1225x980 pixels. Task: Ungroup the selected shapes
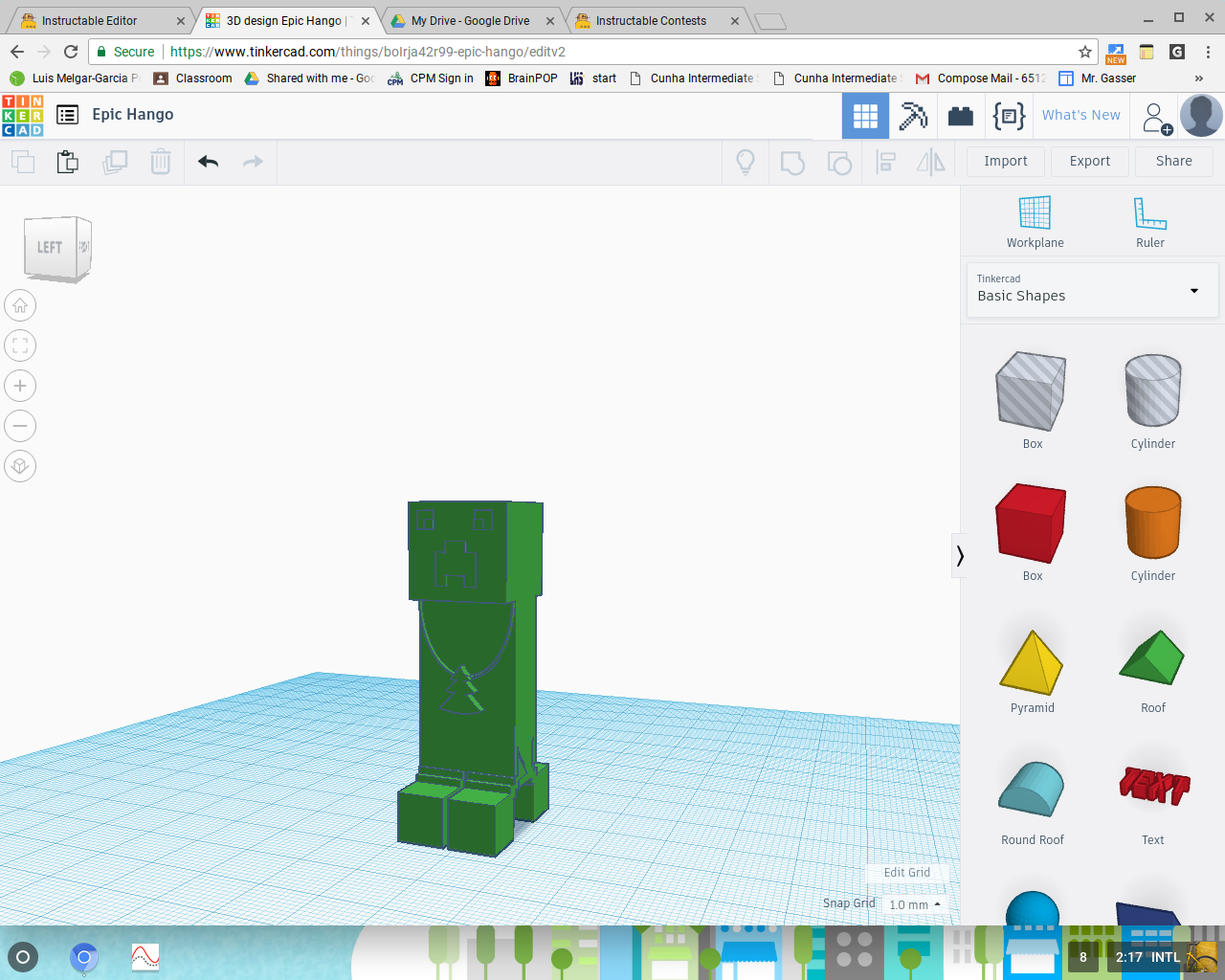(839, 162)
